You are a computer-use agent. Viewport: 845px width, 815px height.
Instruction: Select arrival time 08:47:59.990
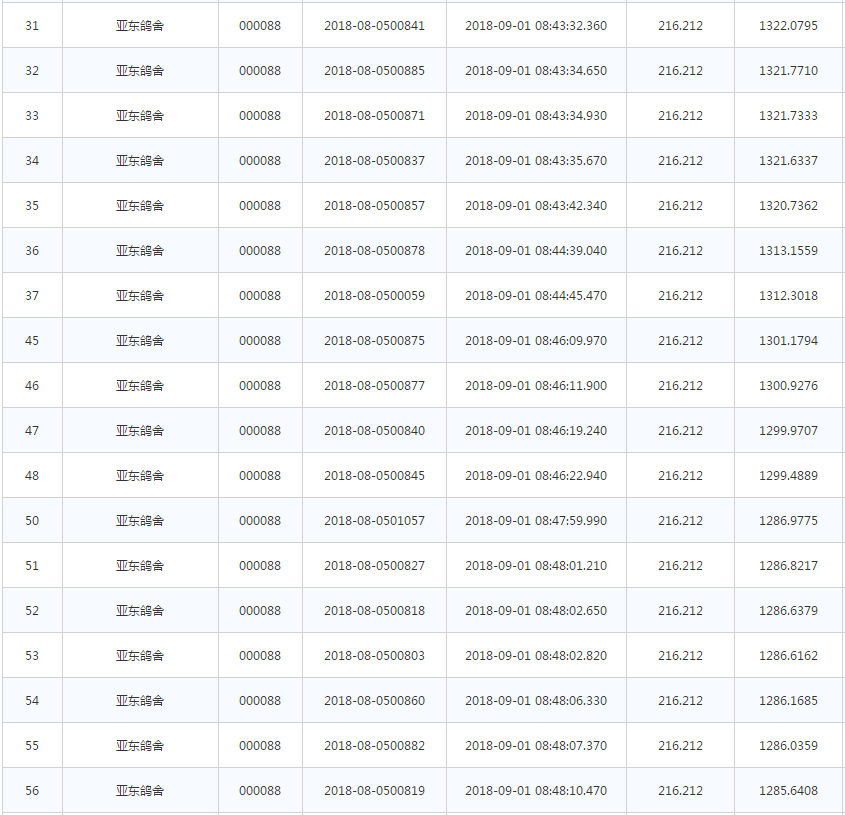571,521
